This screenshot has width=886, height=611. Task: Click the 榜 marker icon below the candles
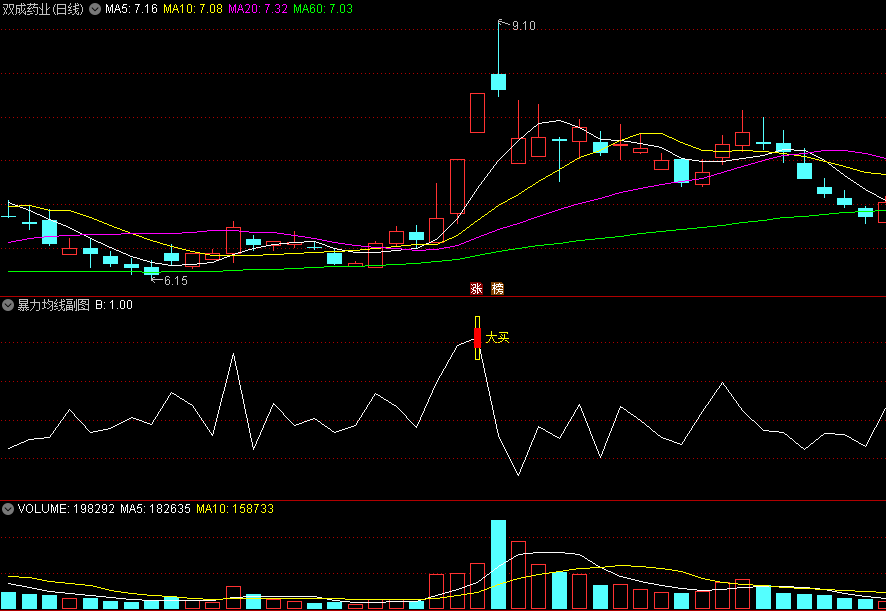(x=497, y=289)
